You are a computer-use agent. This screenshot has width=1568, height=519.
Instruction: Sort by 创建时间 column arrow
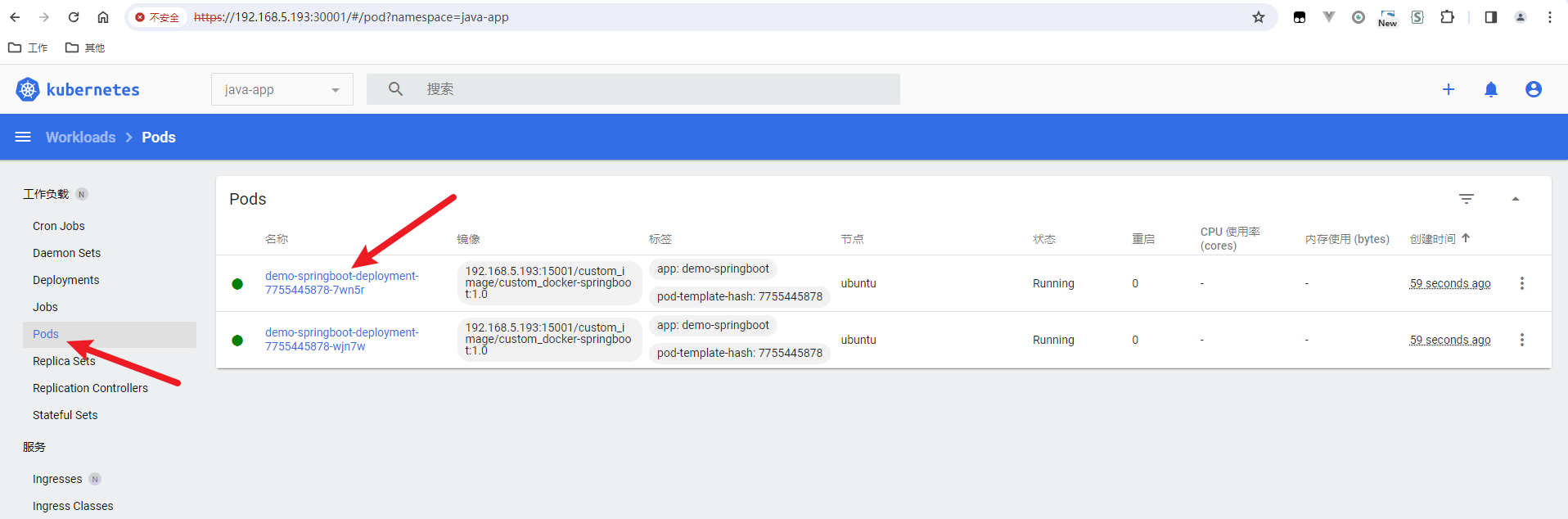pyautogui.click(x=1466, y=238)
